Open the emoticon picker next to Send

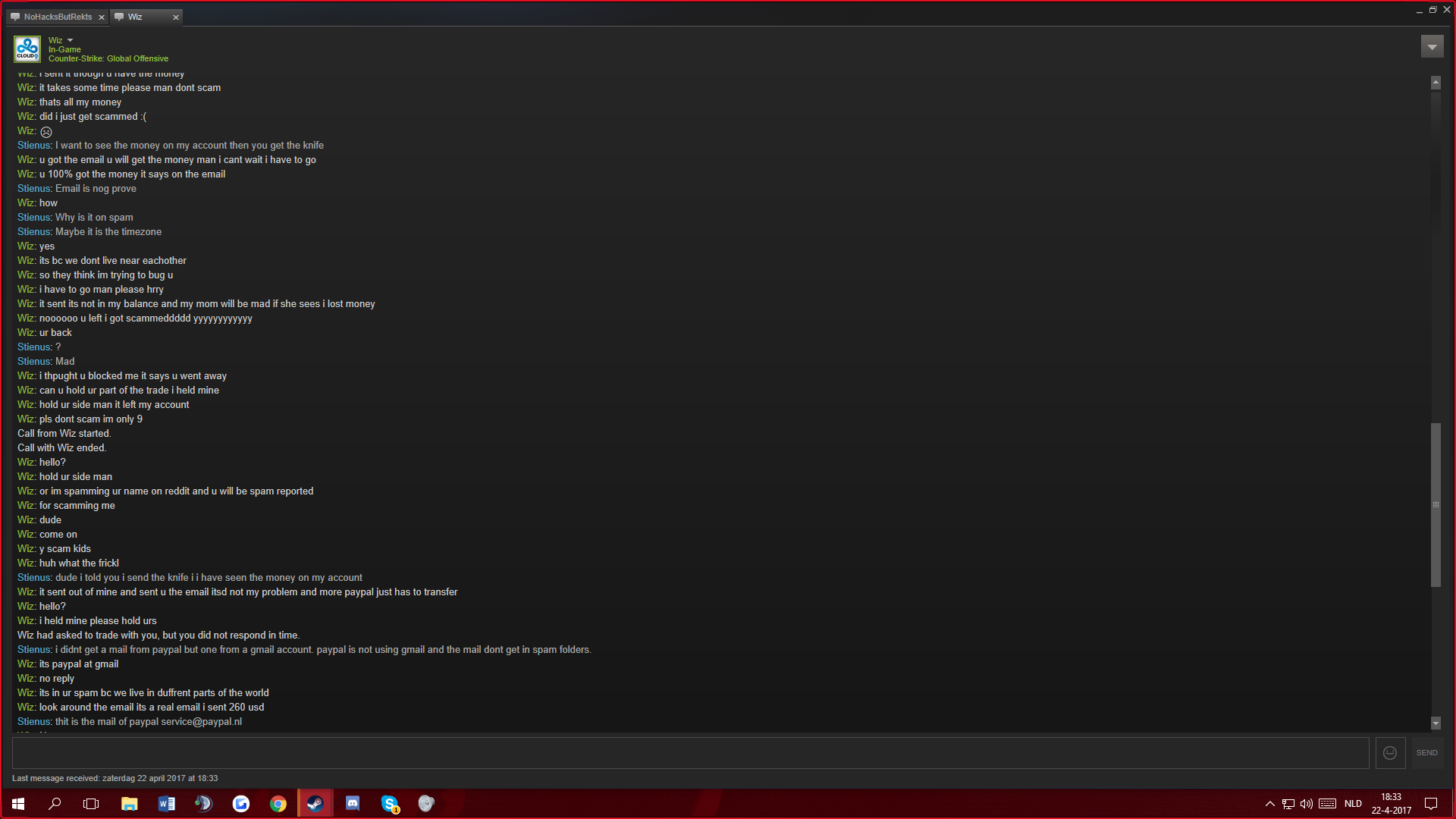1390,753
